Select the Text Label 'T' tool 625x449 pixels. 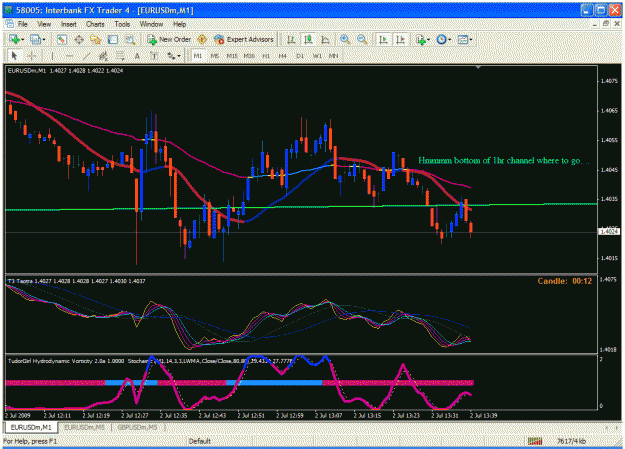point(154,56)
